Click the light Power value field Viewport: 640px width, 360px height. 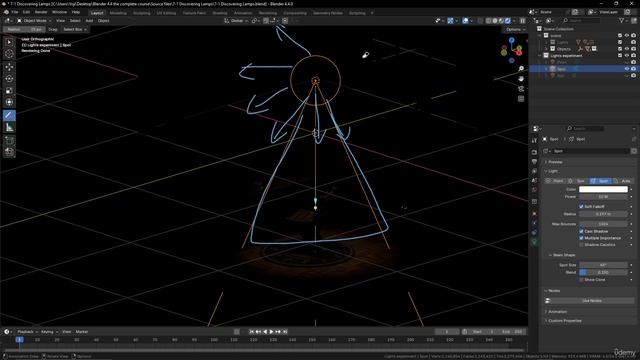(603, 197)
